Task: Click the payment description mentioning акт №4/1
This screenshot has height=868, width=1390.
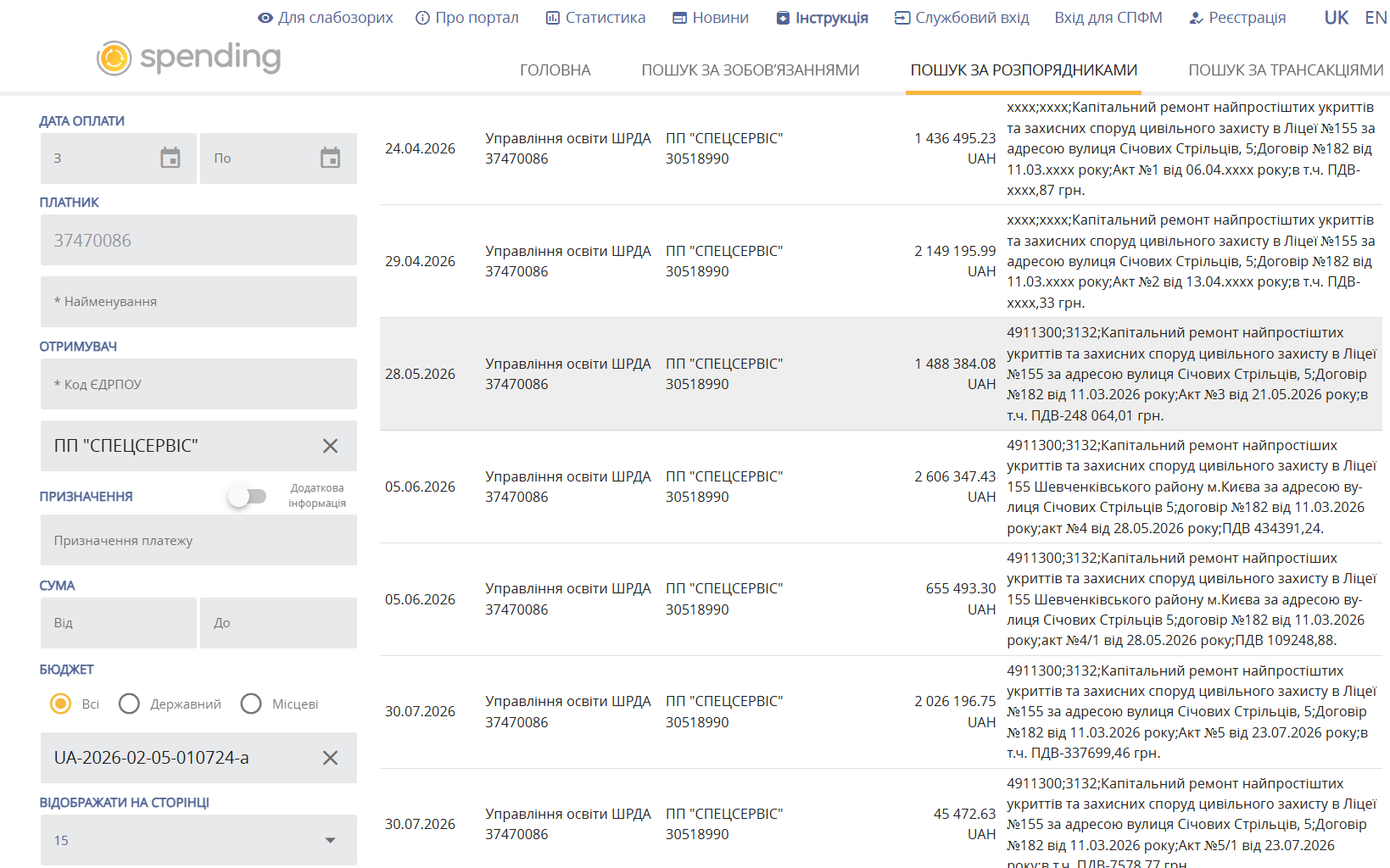Action: (1192, 599)
